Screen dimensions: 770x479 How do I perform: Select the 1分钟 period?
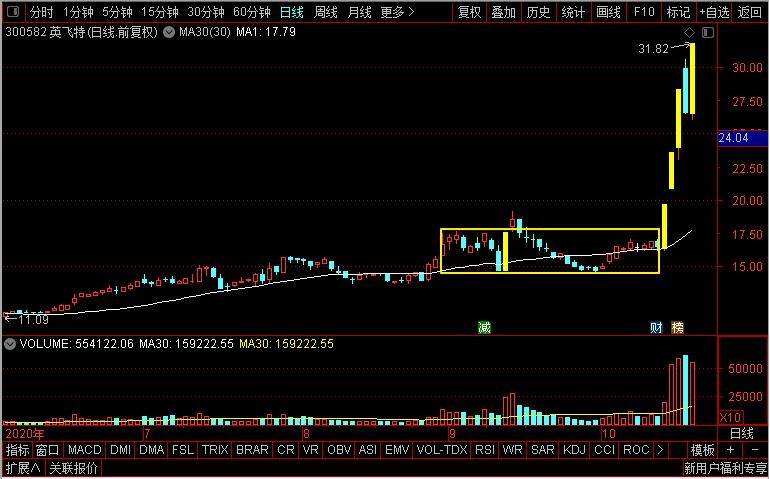click(78, 12)
